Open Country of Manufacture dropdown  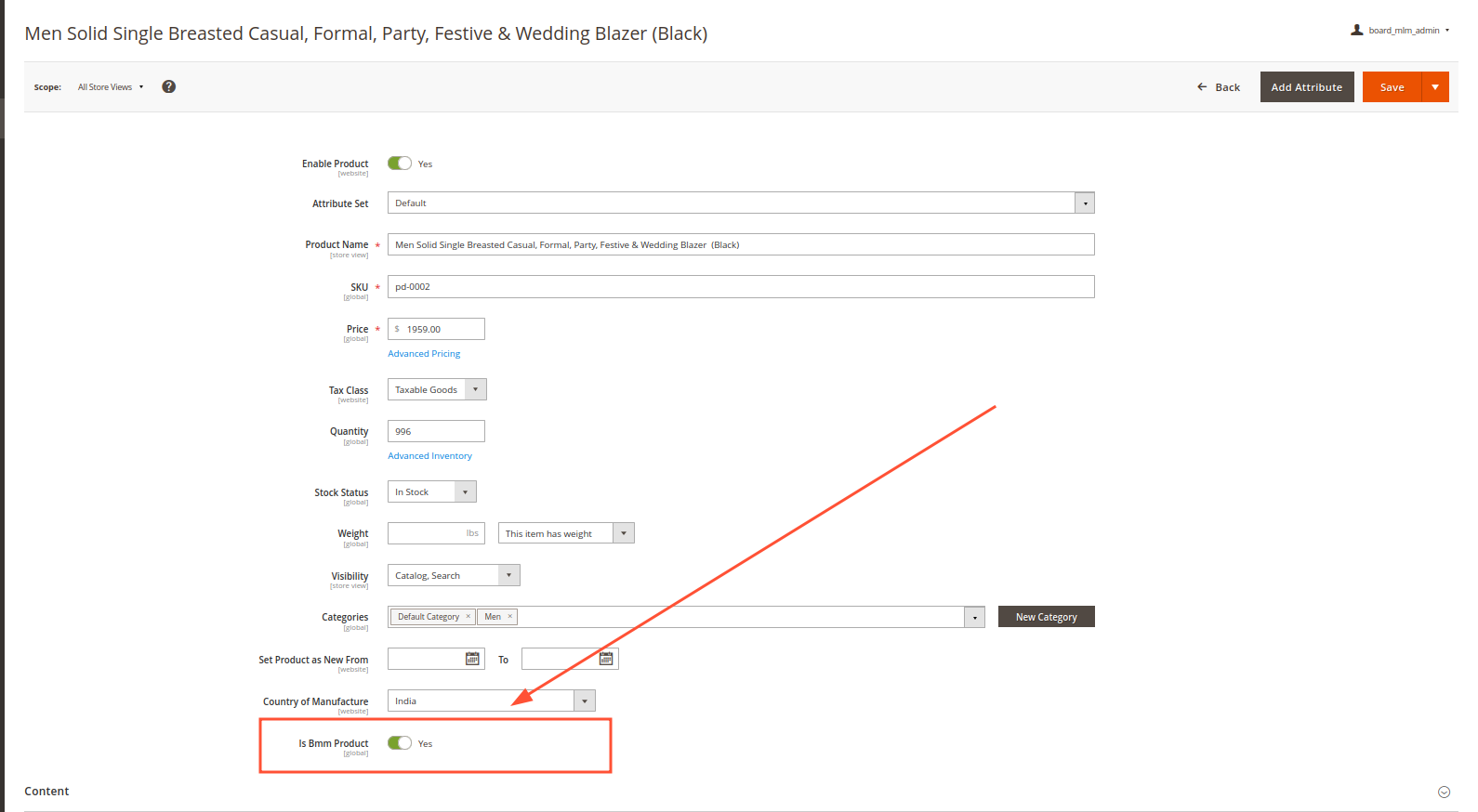tap(584, 701)
